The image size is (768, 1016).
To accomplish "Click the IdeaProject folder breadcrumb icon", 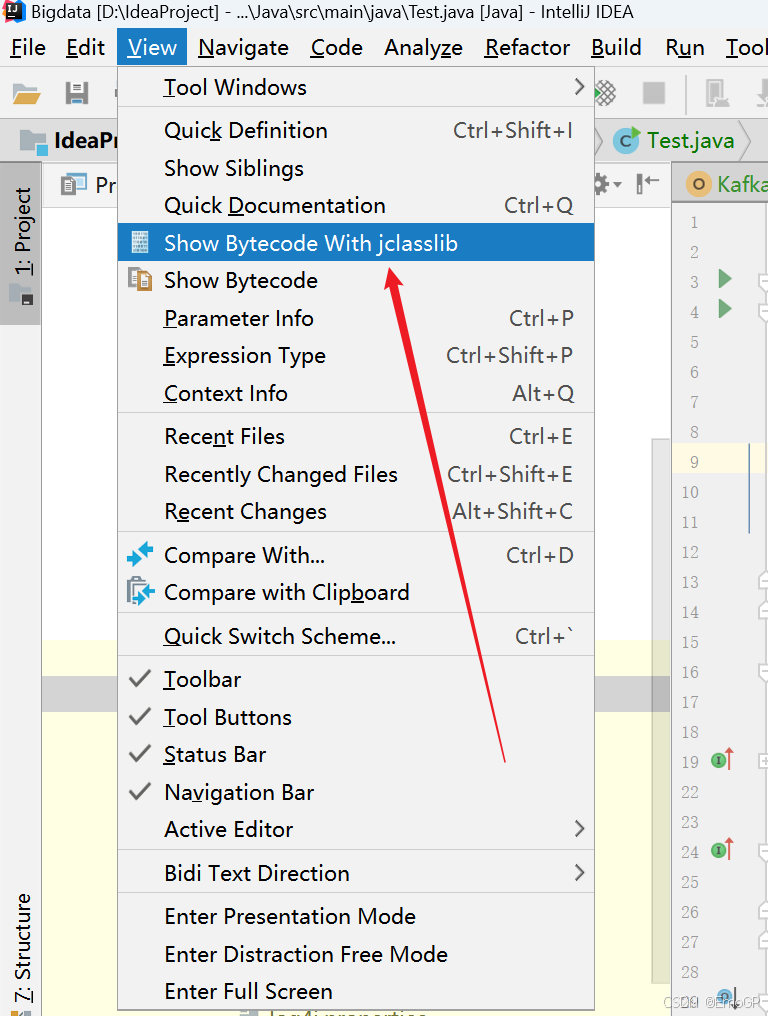I will click(33, 142).
